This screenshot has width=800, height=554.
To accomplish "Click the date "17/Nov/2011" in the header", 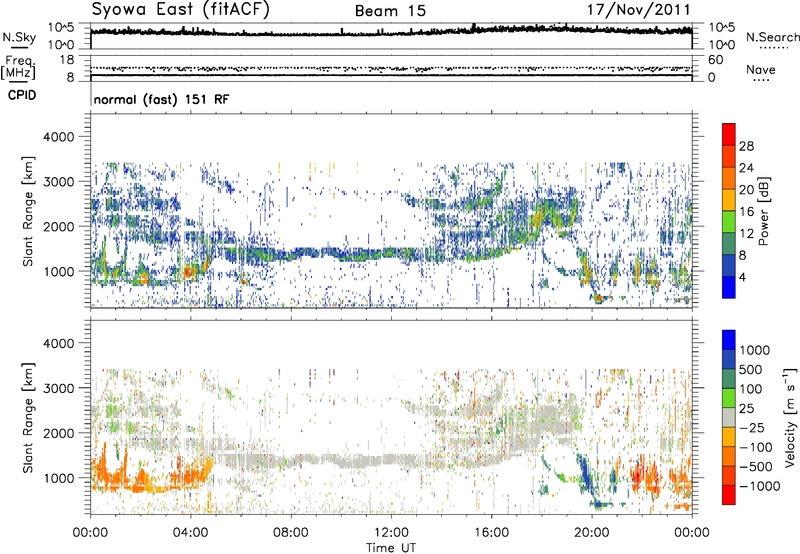I will (638, 10).
